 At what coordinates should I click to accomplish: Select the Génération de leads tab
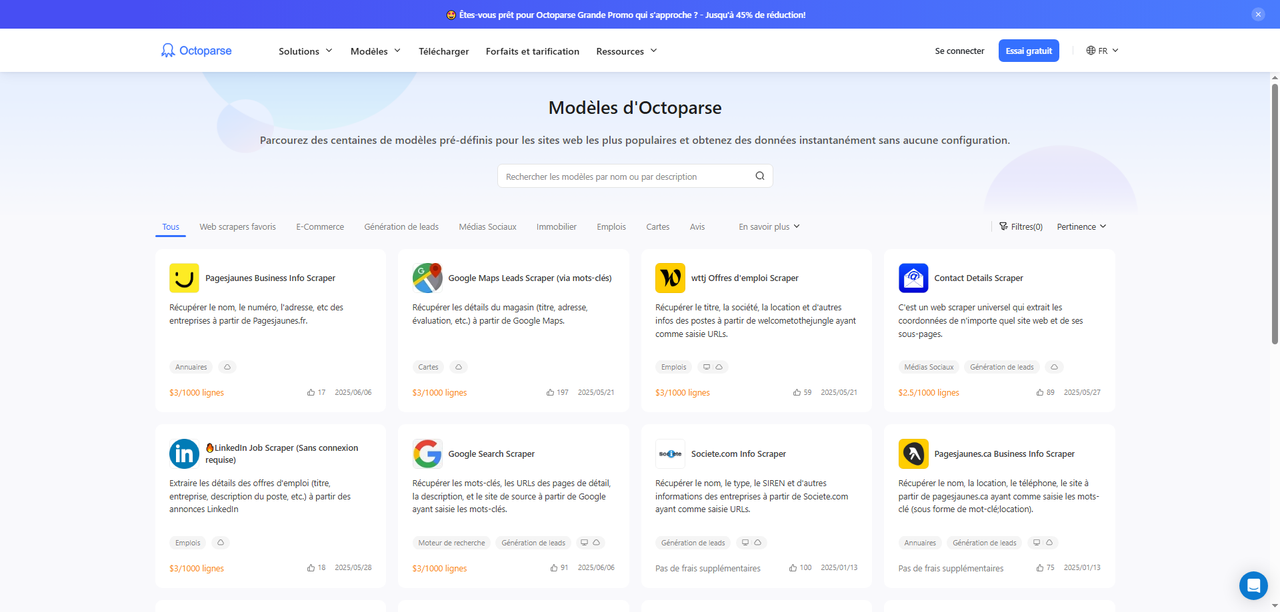[401, 227]
